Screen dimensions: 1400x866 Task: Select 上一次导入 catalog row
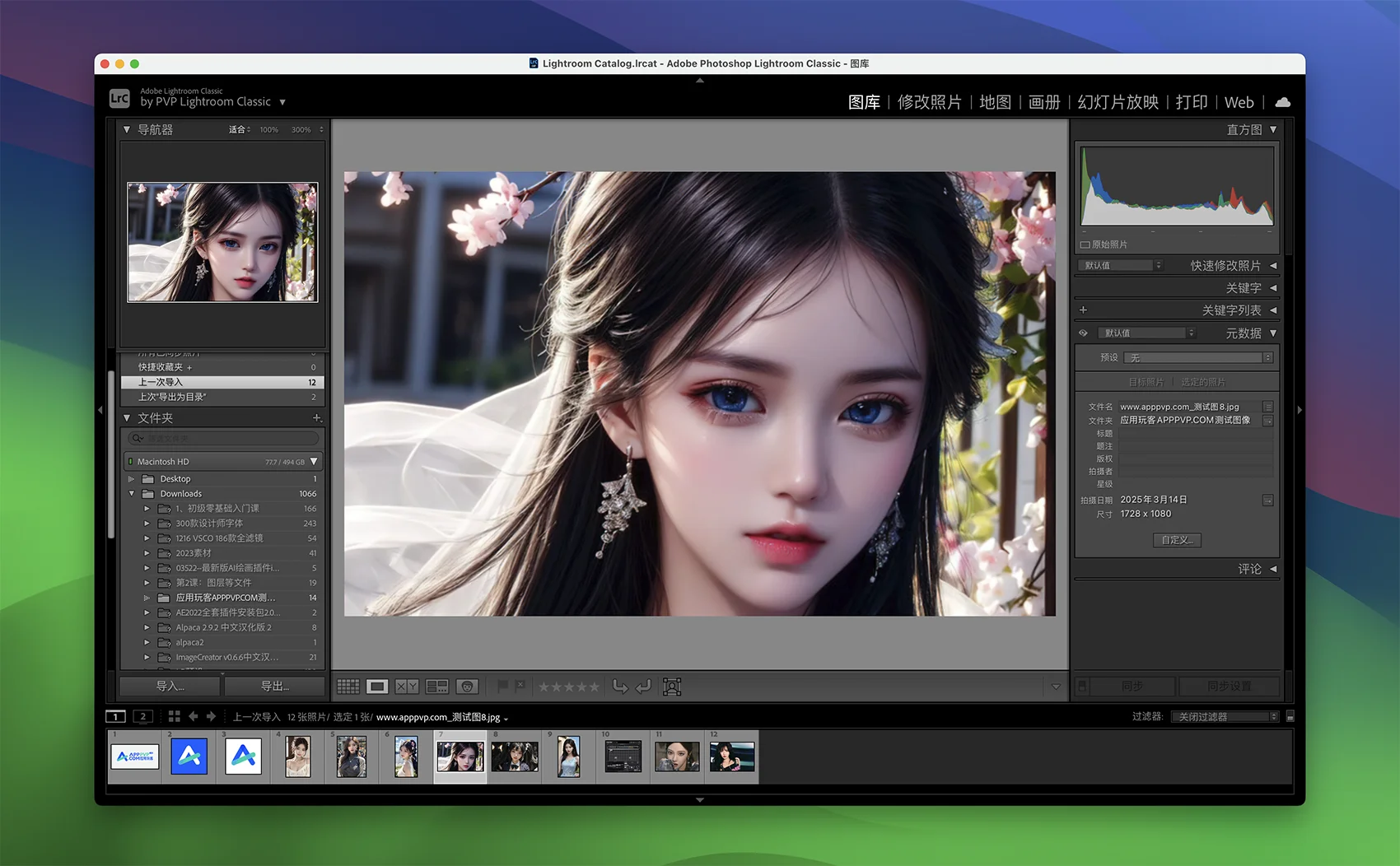tap(222, 382)
